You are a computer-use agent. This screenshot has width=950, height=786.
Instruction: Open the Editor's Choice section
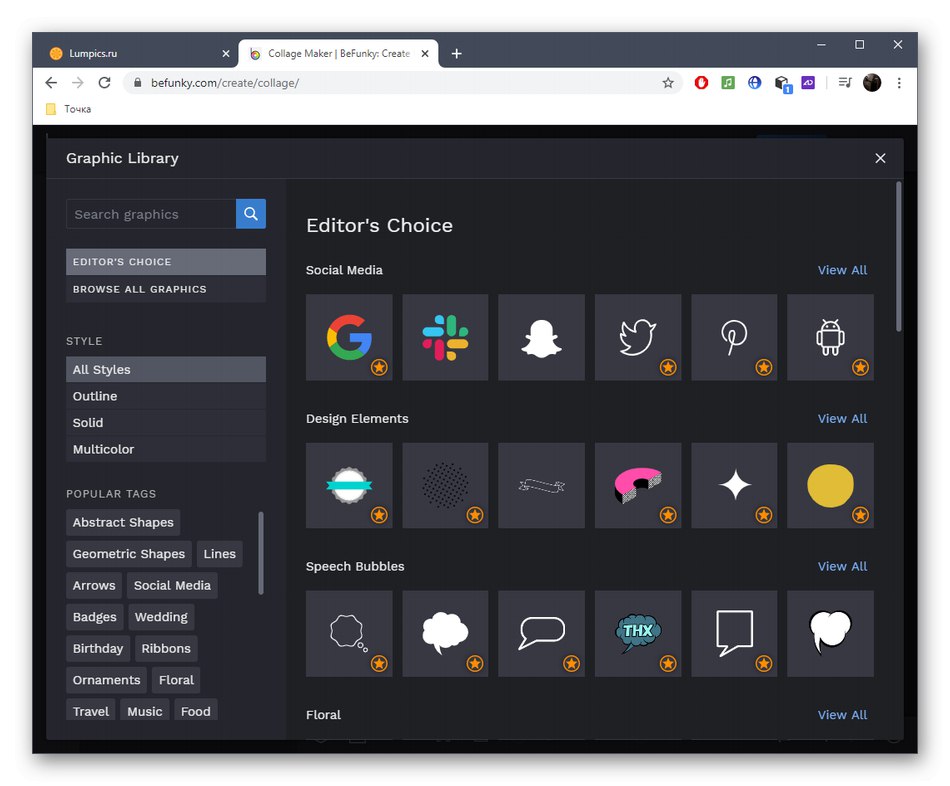pos(165,262)
